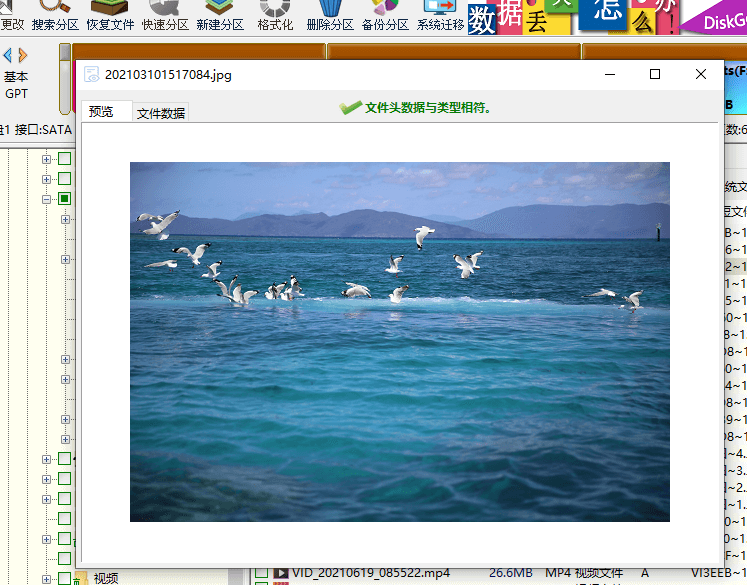
Task: Select the 新建分区 (New Partition) icon
Action: 220,16
